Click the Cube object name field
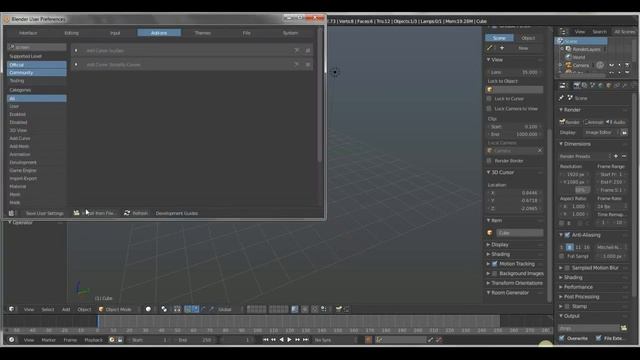 520,233
